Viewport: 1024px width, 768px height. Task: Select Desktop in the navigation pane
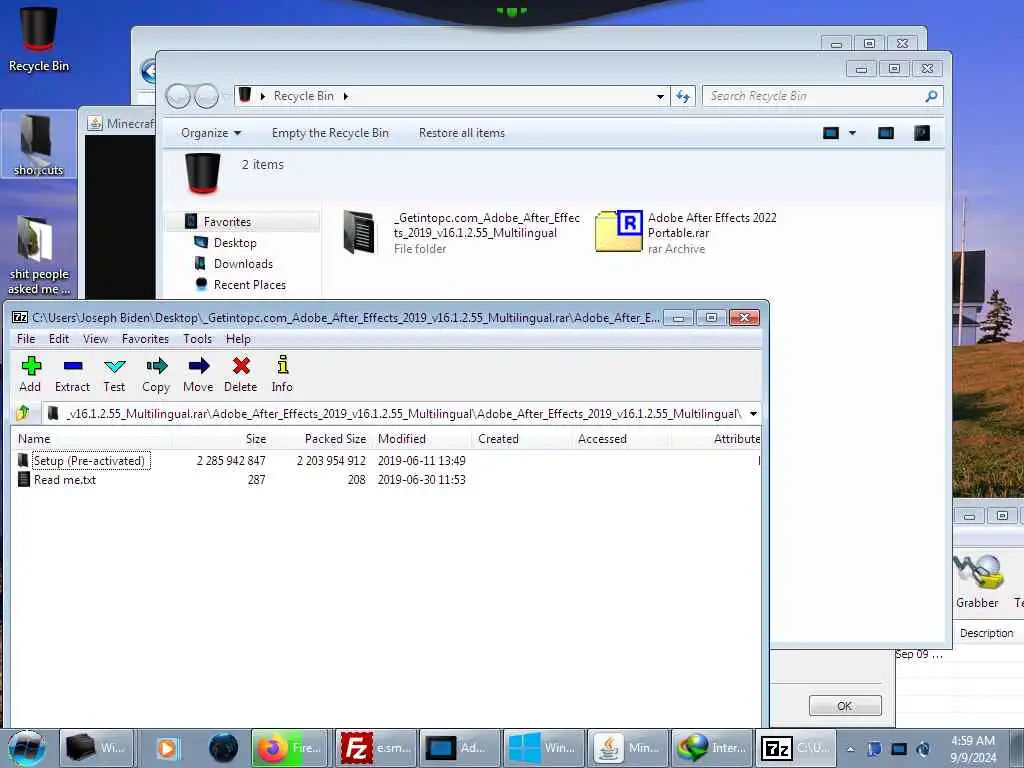234,243
